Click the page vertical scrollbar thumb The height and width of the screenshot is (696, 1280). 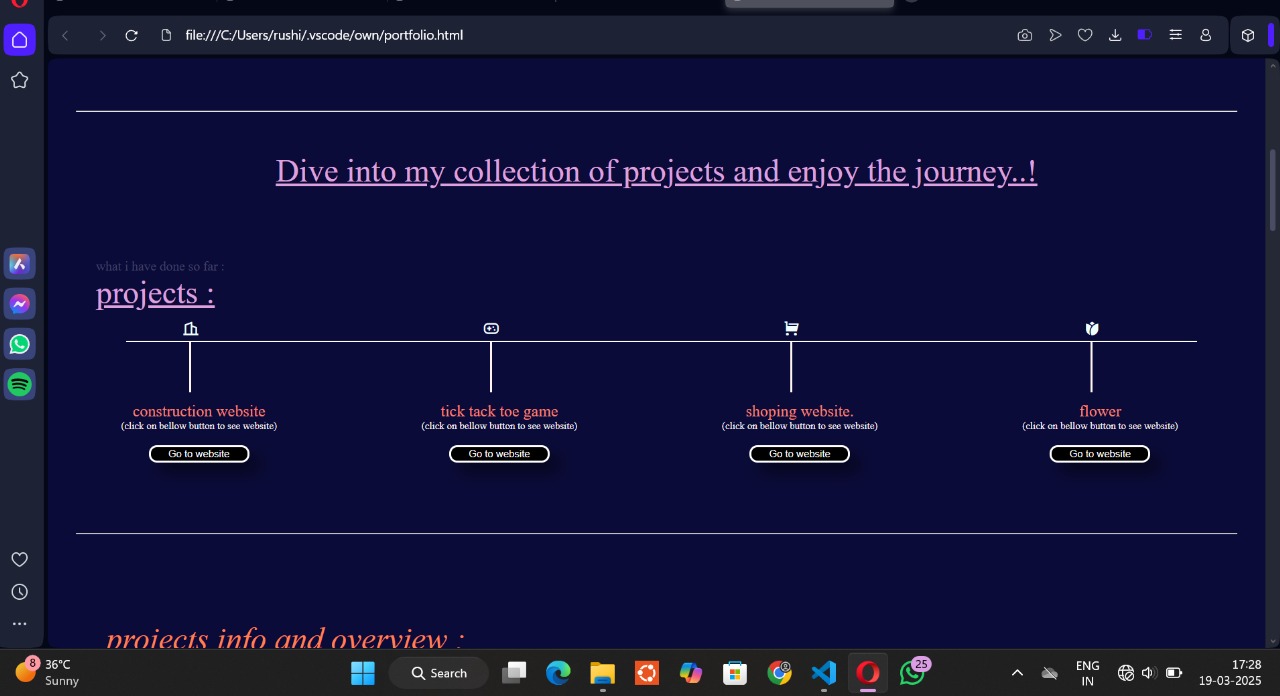click(x=1272, y=190)
